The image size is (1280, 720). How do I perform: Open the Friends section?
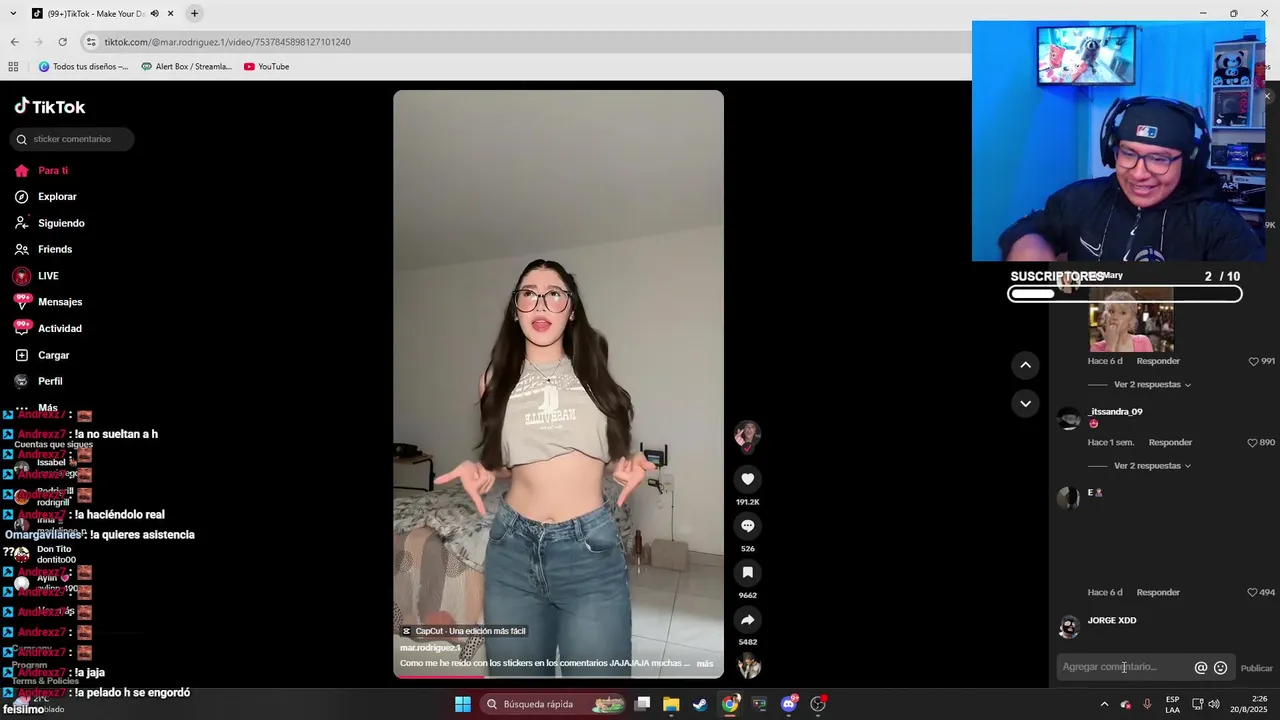click(55, 249)
